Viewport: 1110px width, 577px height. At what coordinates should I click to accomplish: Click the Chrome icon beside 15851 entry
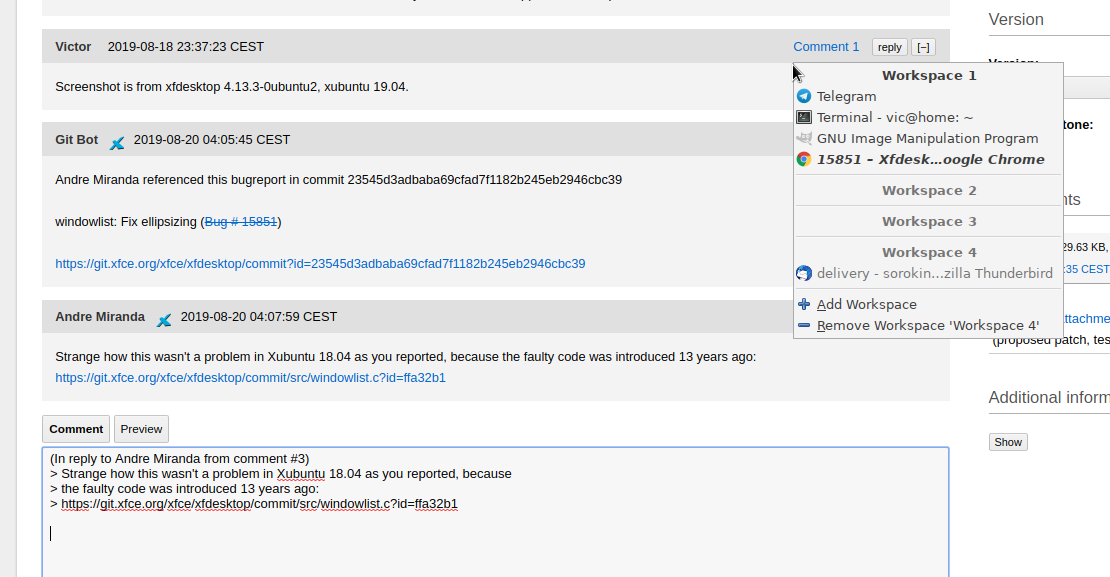(804, 159)
